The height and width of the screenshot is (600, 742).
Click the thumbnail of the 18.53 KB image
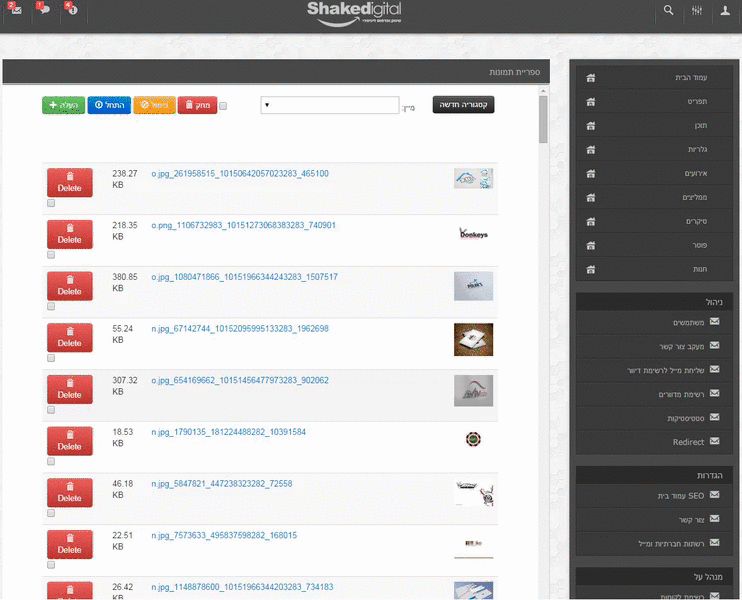(473, 439)
